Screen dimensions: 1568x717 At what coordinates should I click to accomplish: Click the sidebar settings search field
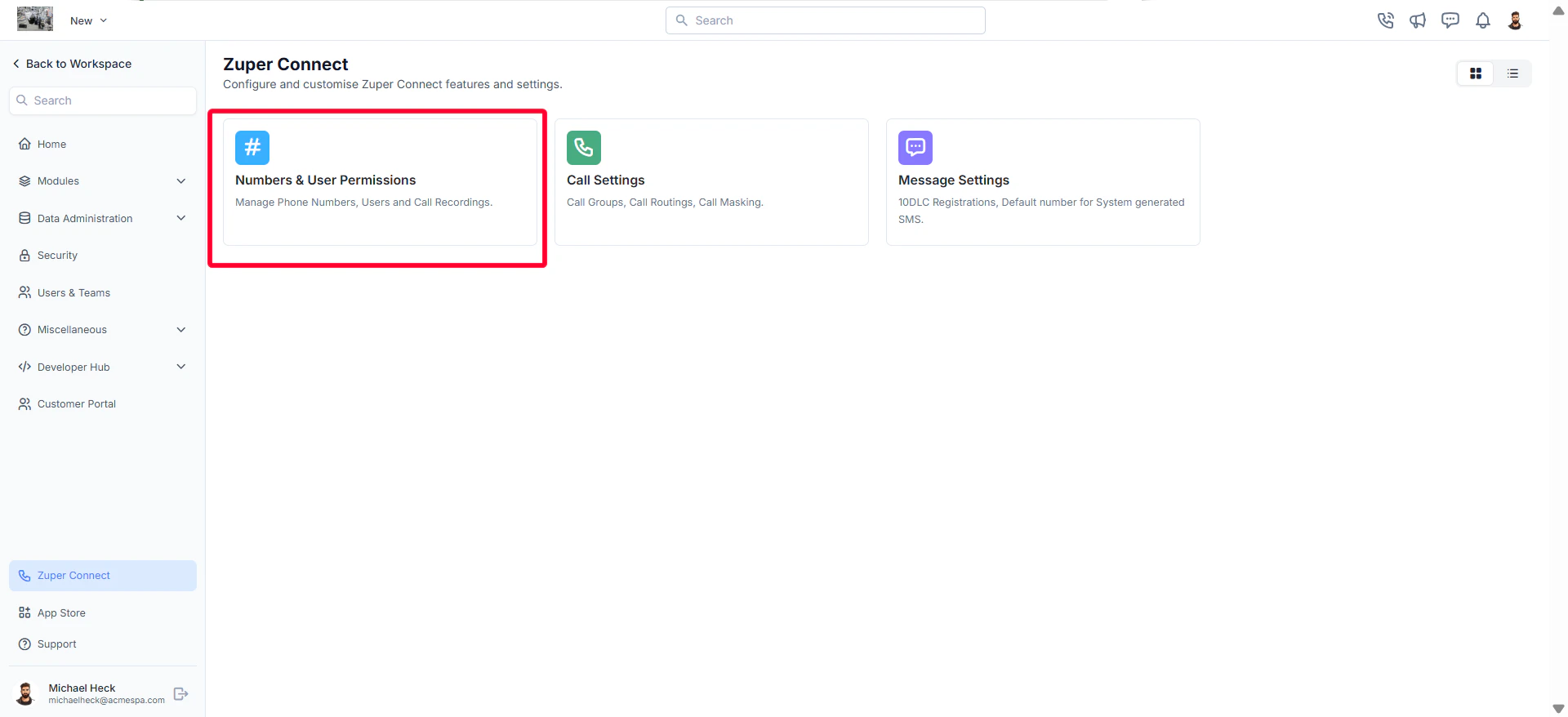pyautogui.click(x=103, y=100)
